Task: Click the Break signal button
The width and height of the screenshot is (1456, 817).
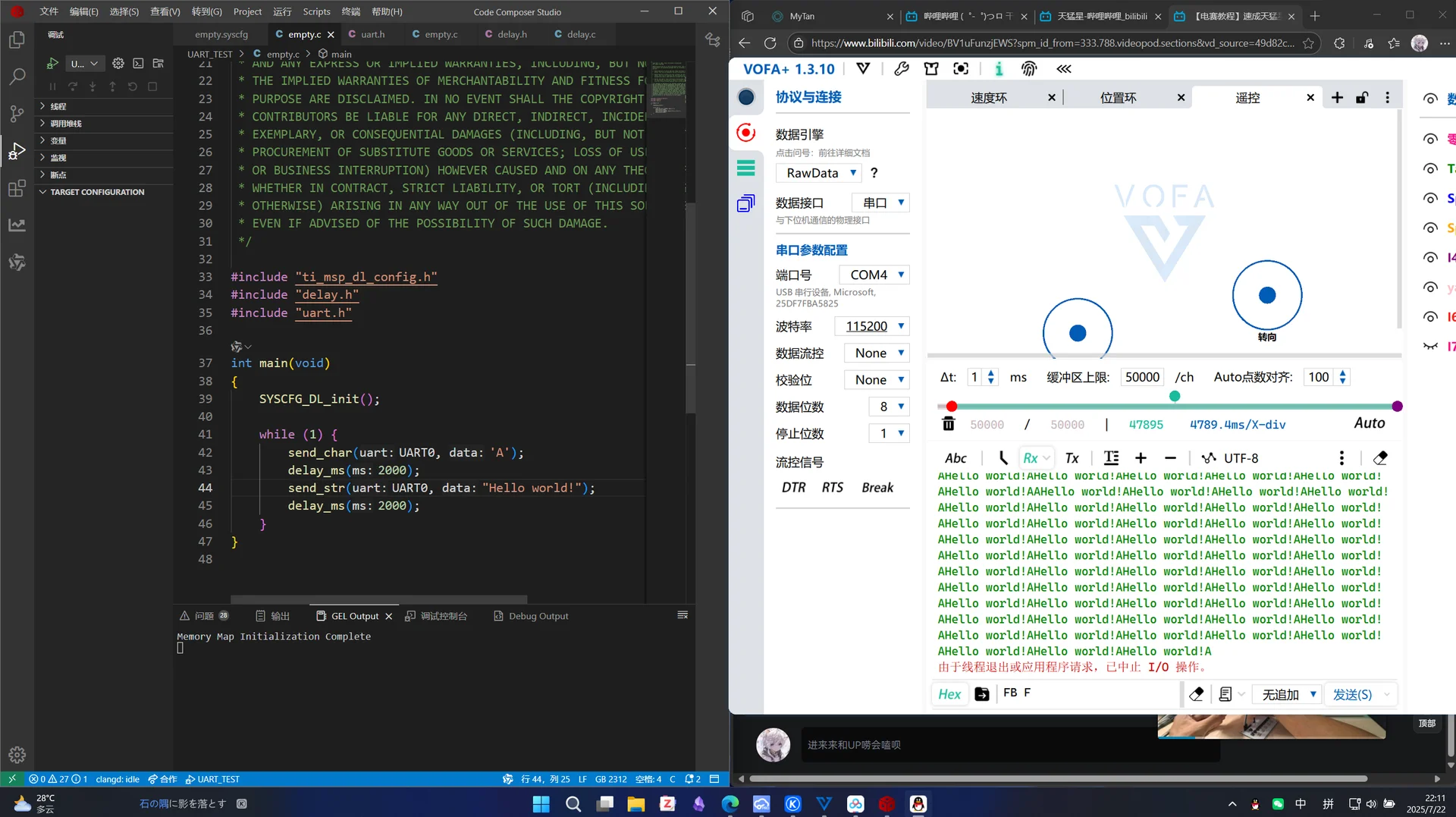Action: click(877, 488)
